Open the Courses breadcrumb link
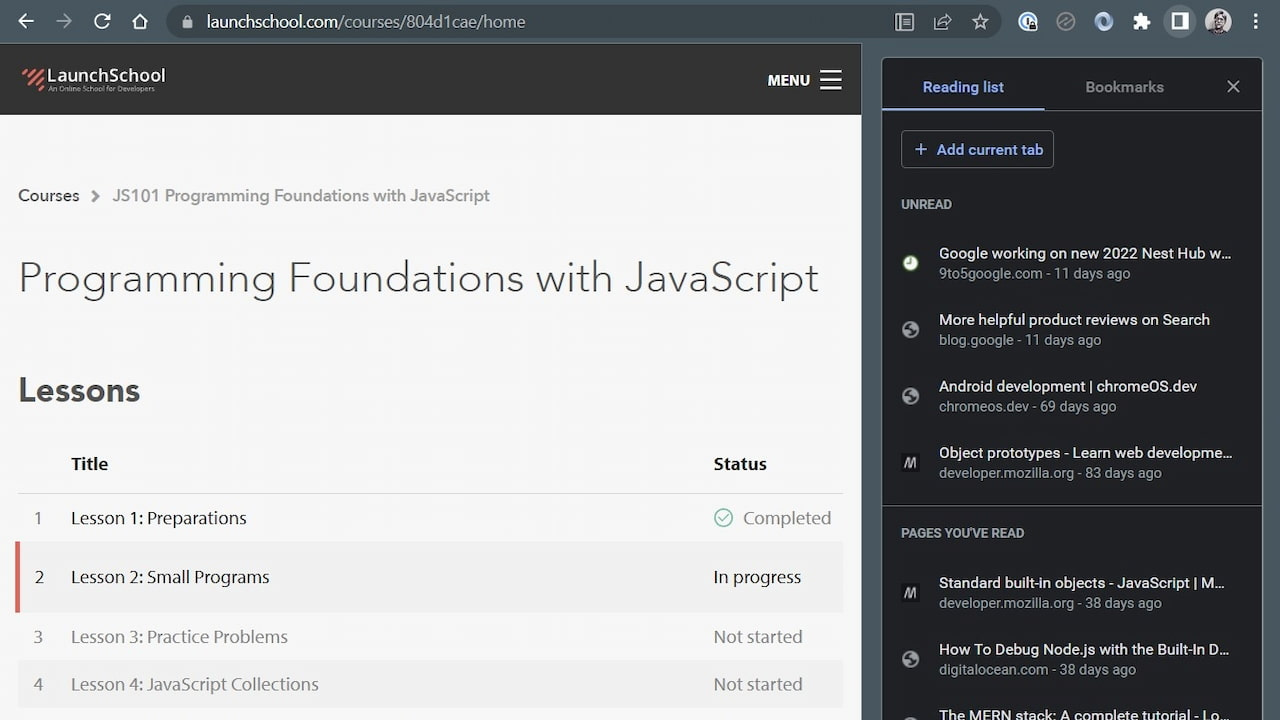Viewport: 1280px width, 720px height. tap(48, 196)
